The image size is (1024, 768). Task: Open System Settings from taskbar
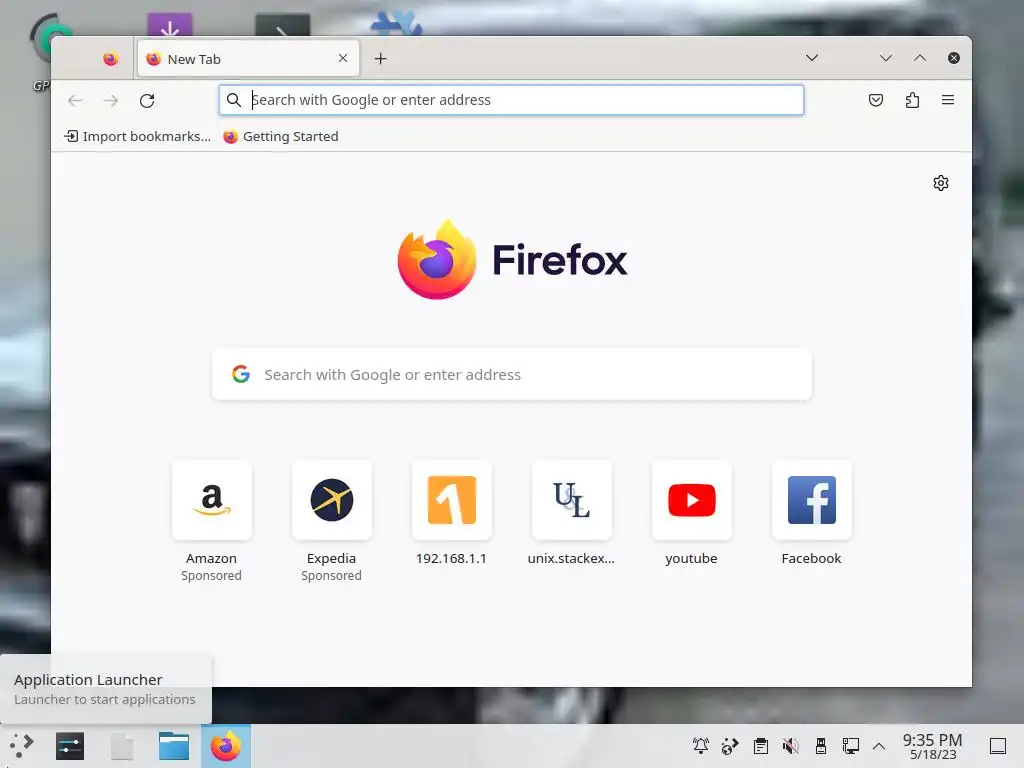(70, 746)
